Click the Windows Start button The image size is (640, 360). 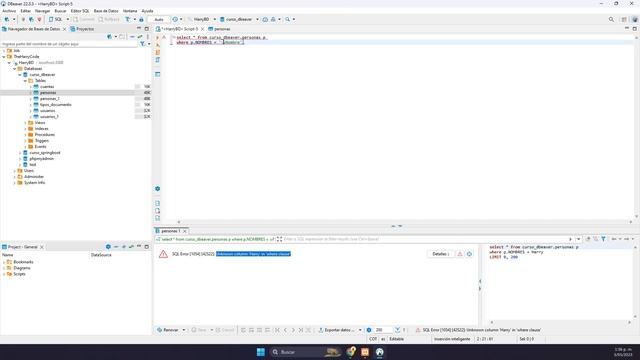tap(260, 352)
